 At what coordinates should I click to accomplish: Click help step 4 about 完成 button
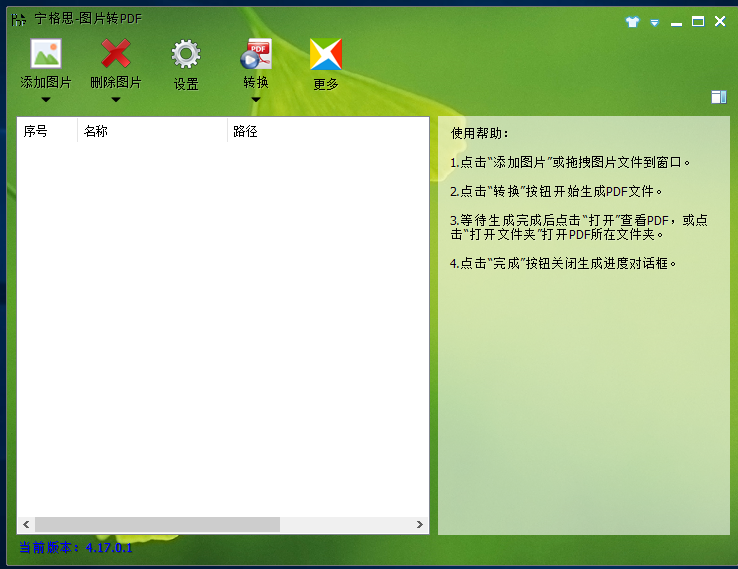[563, 264]
